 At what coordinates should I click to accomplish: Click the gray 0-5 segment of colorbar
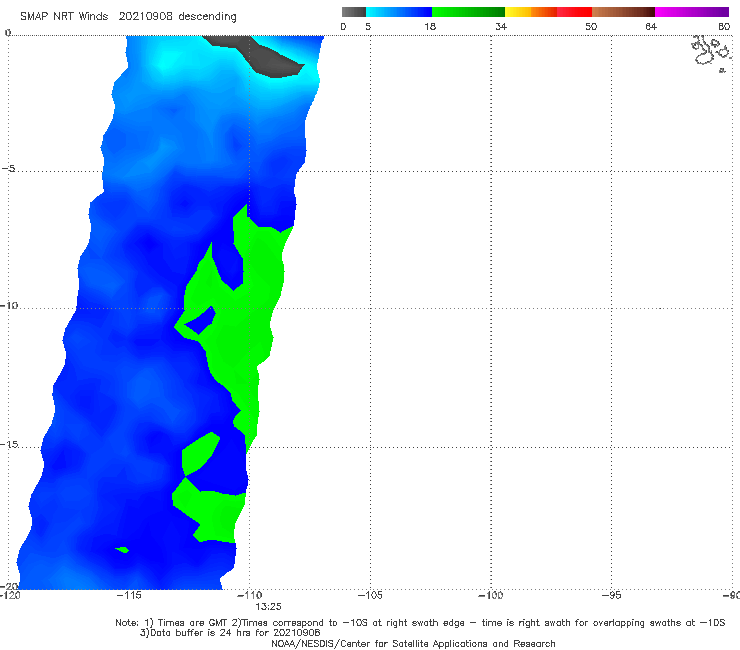coord(354,12)
